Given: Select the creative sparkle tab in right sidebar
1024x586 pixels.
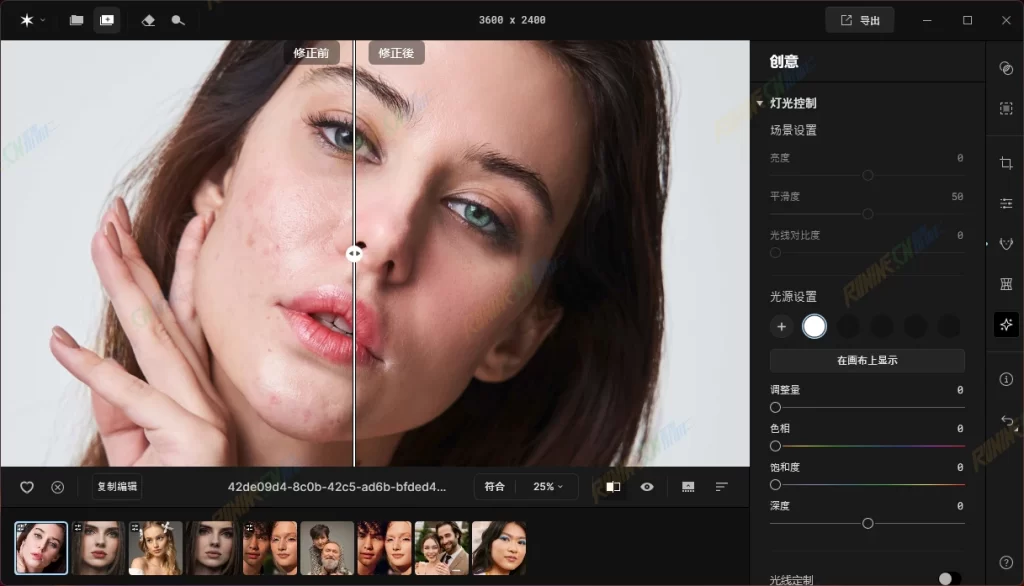Looking at the screenshot, I should pyautogui.click(x=1006, y=323).
